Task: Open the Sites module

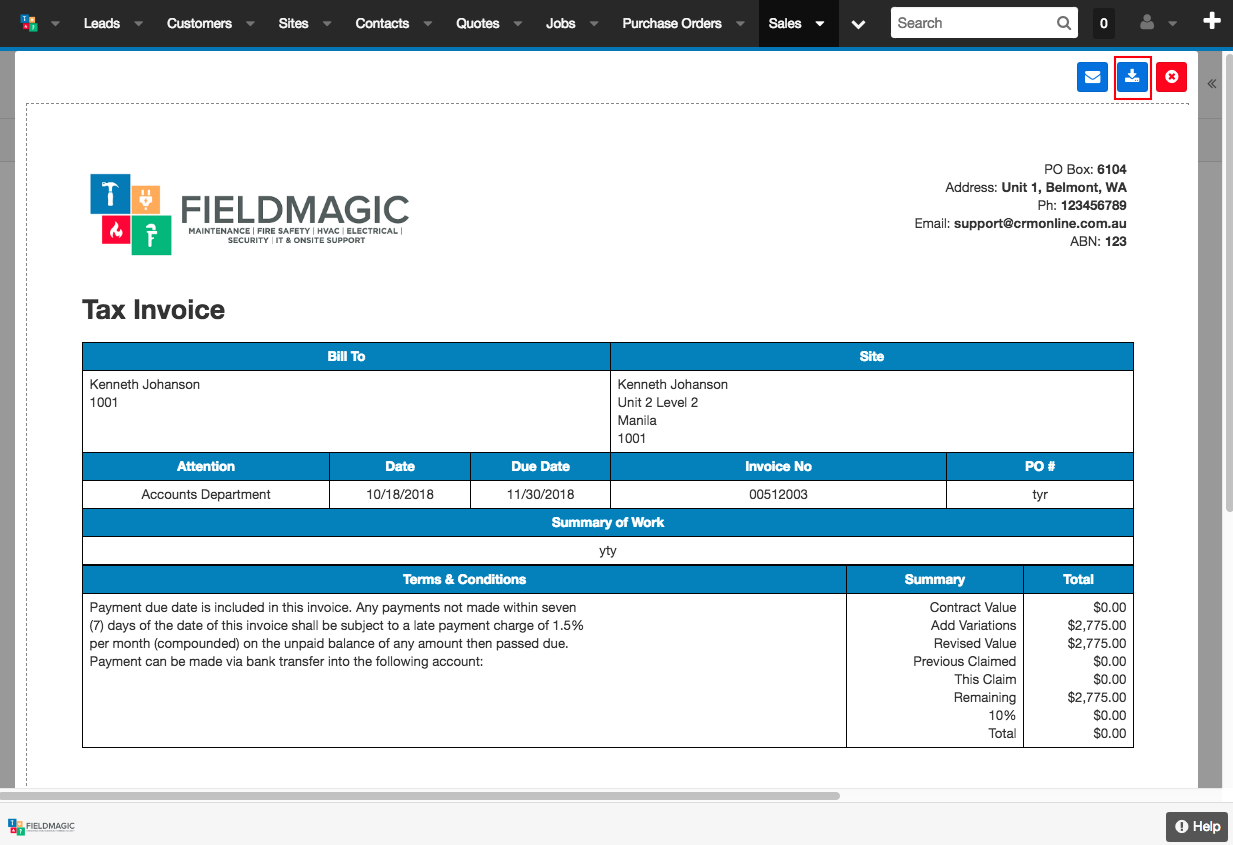Action: click(293, 23)
